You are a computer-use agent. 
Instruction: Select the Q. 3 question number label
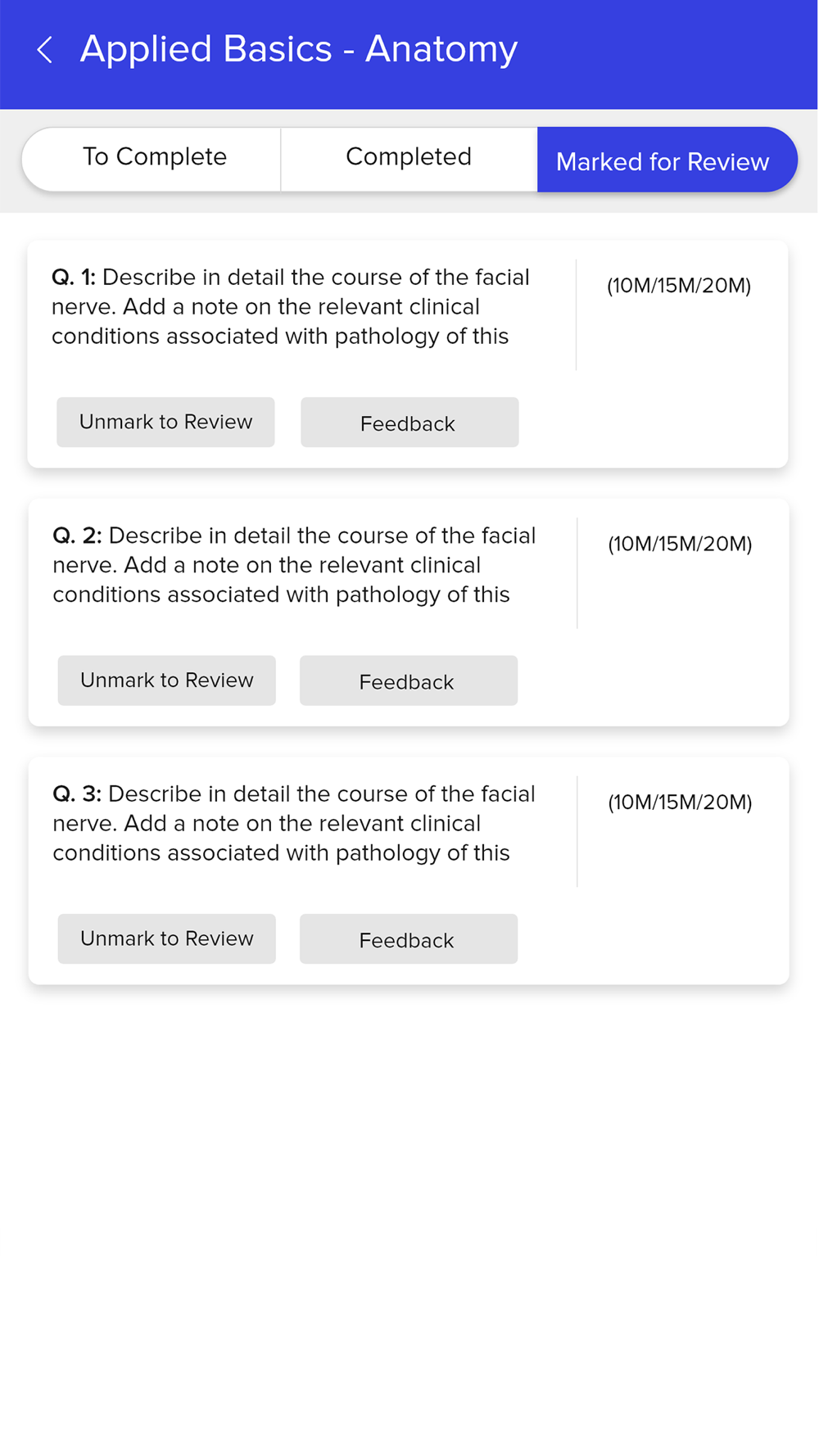click(x=77, y=794)
